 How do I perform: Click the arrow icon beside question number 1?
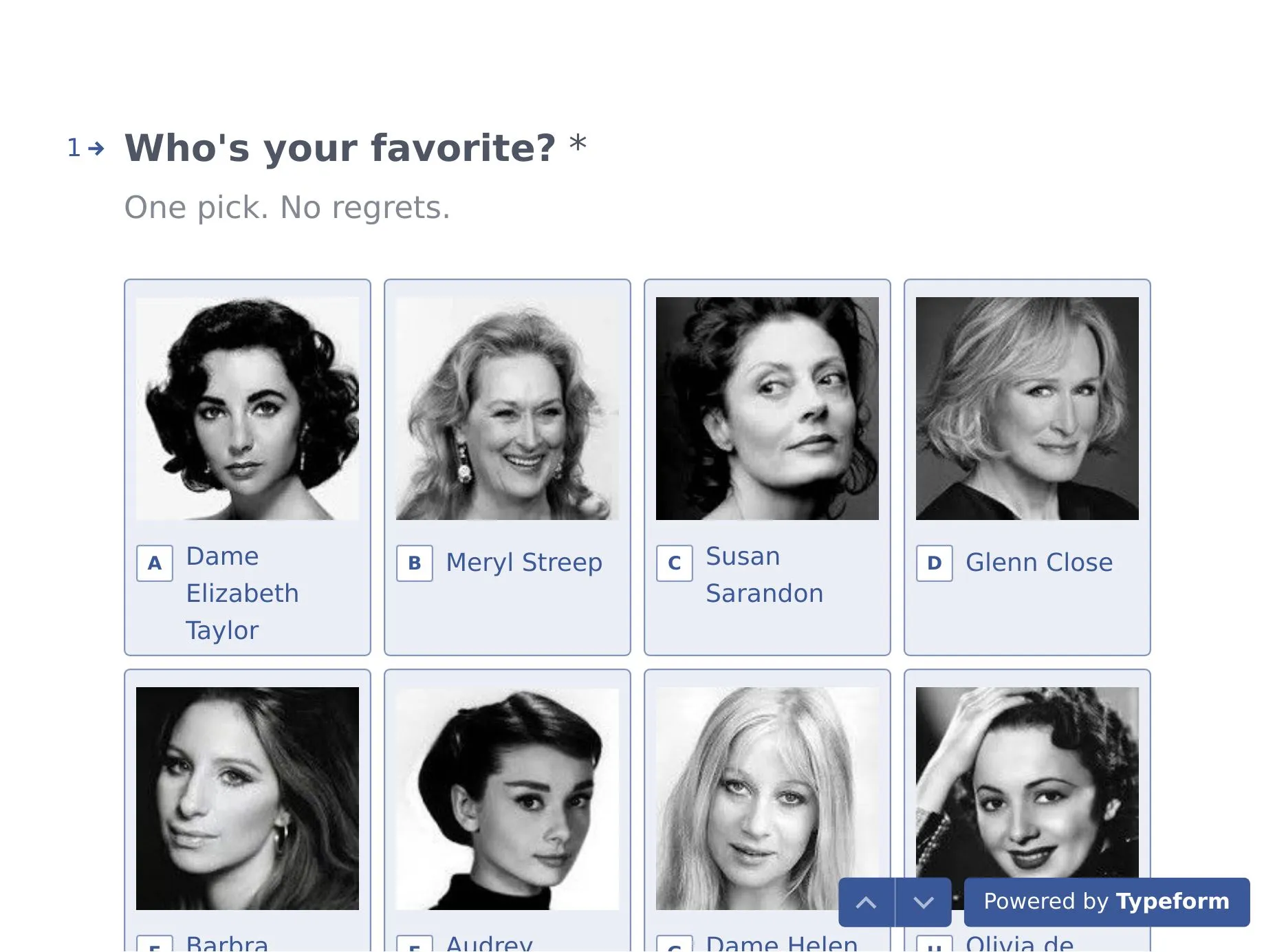[97, 148]
